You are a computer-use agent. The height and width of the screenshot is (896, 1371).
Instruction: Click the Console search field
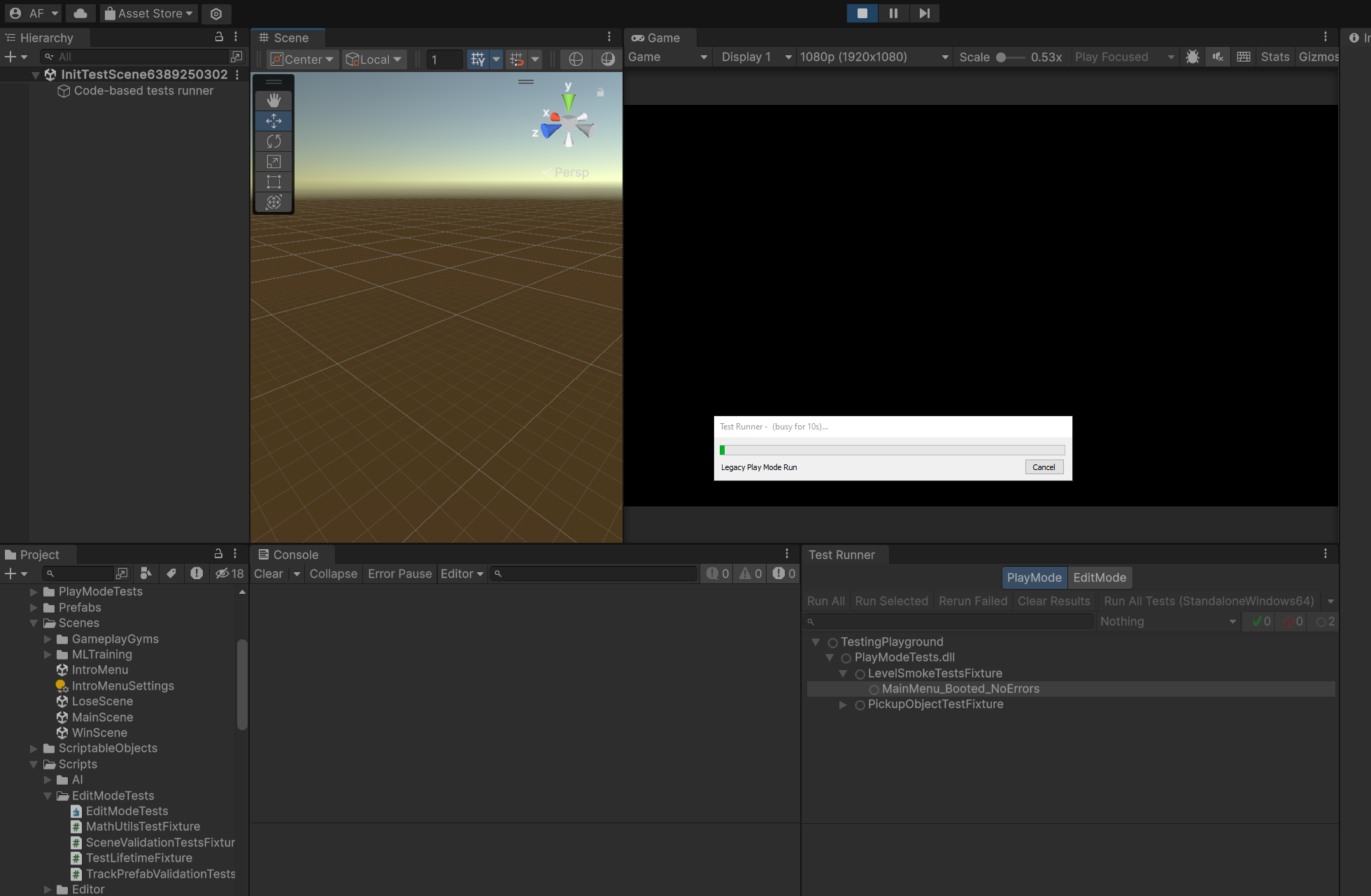[x=594, y=574]
